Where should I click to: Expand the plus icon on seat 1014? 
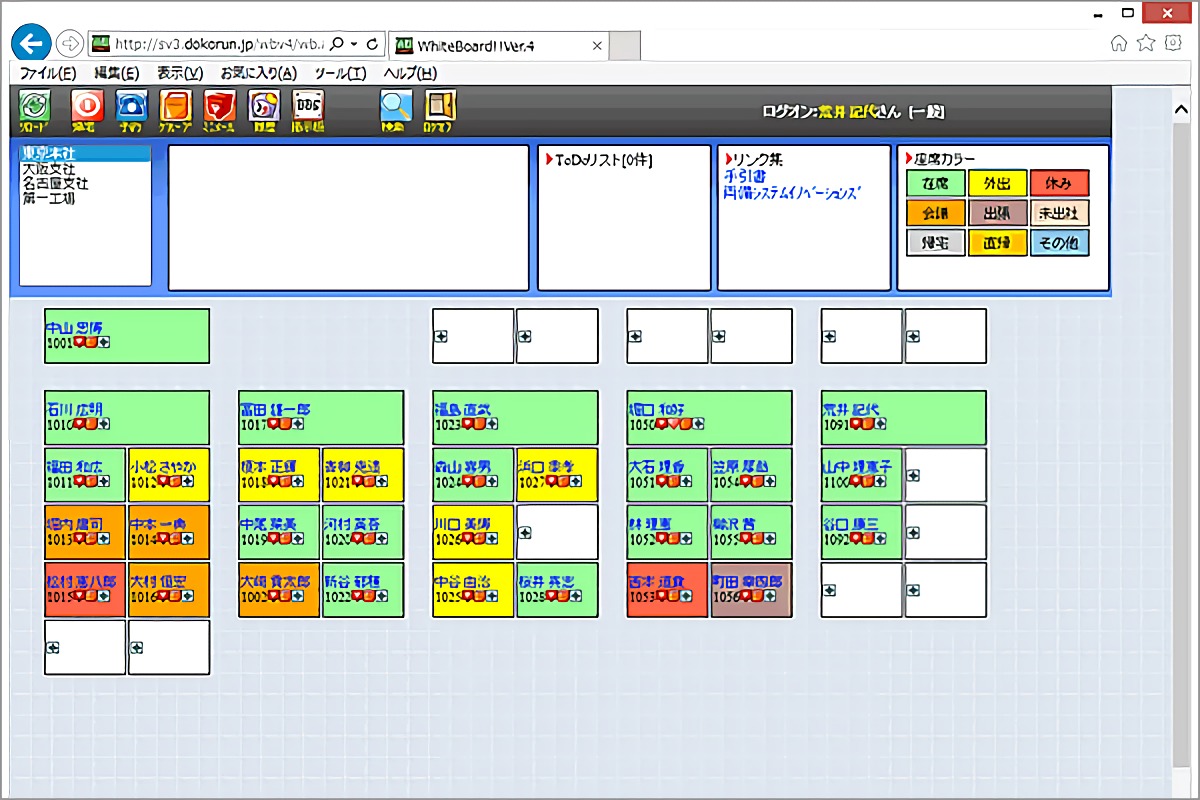(187, 539)
